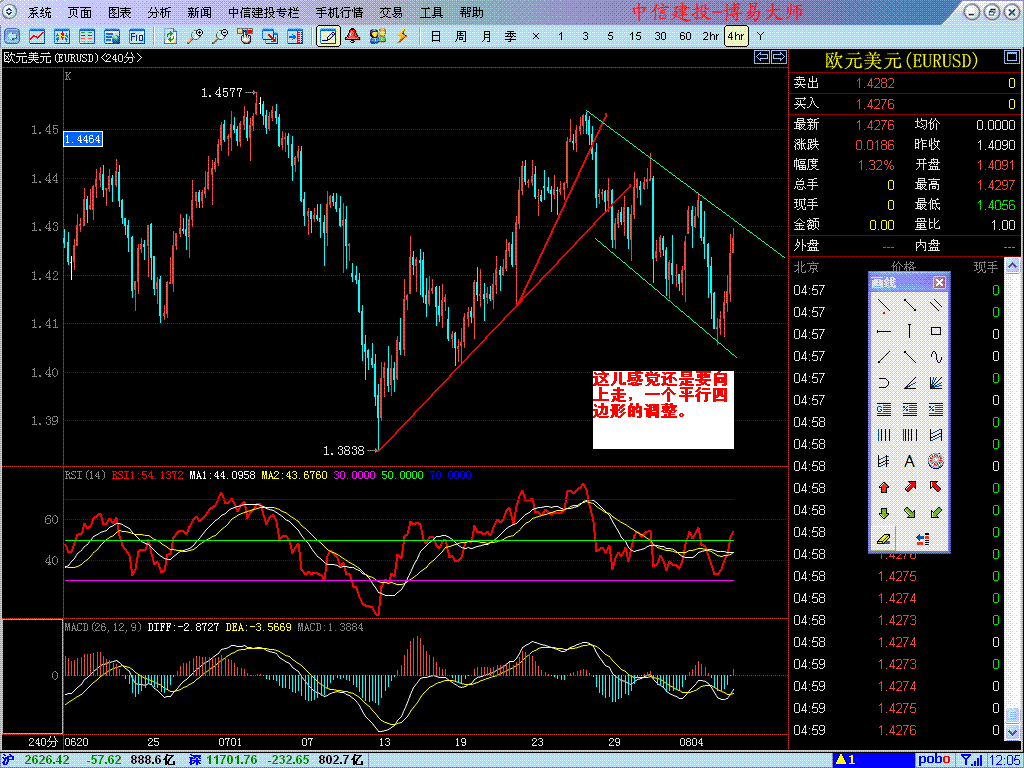
Task: Close the 画线 drawing palette
Action: 939,283
